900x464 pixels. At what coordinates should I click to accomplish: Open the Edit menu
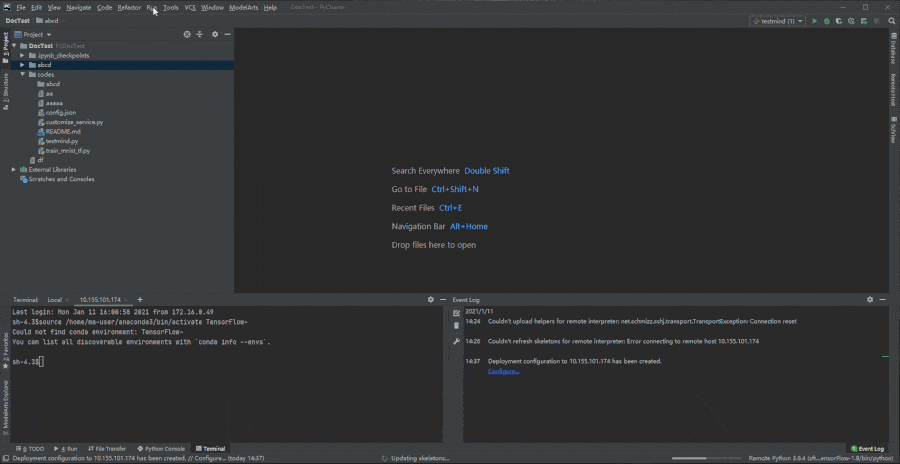click(x=36, y=7)
